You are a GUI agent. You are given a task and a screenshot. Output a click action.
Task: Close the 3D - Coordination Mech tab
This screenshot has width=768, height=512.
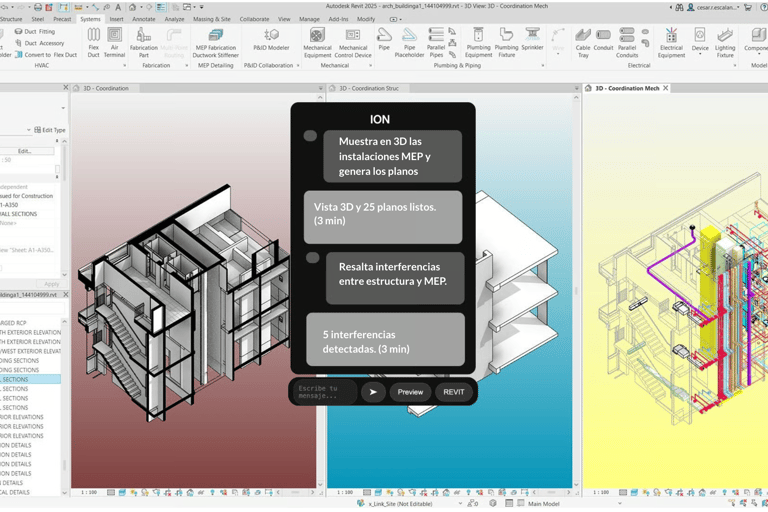pos(665,88)
